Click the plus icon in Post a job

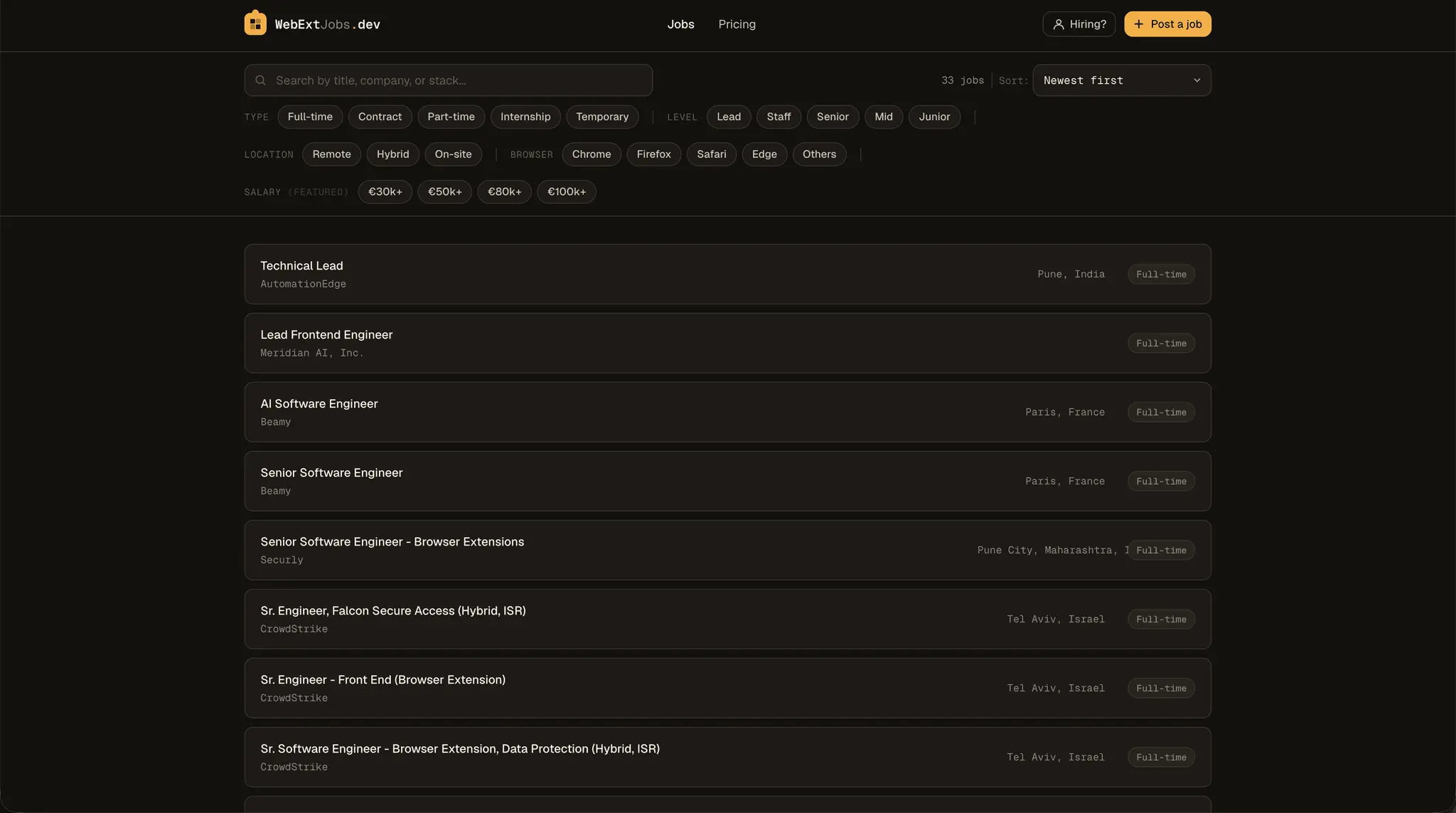(x=1139, y=24)
